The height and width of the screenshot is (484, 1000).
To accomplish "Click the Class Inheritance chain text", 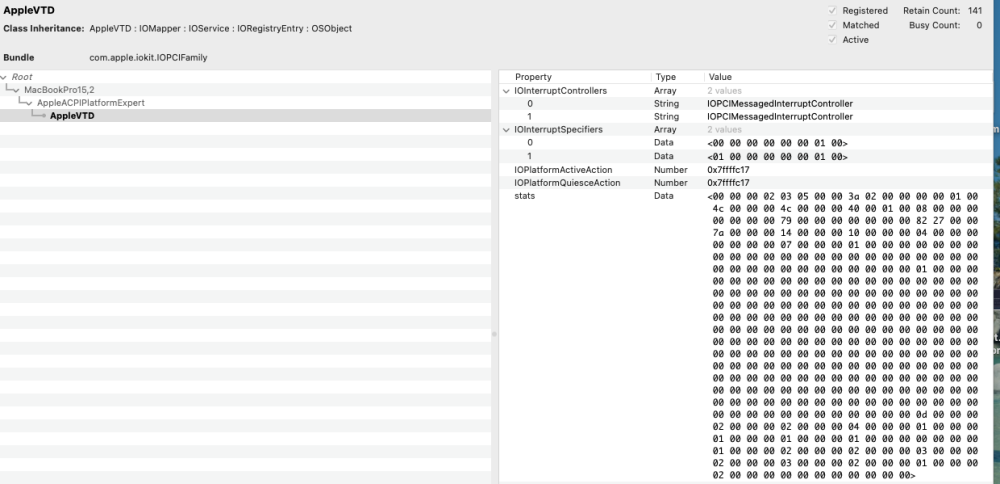I will point(220,29).
